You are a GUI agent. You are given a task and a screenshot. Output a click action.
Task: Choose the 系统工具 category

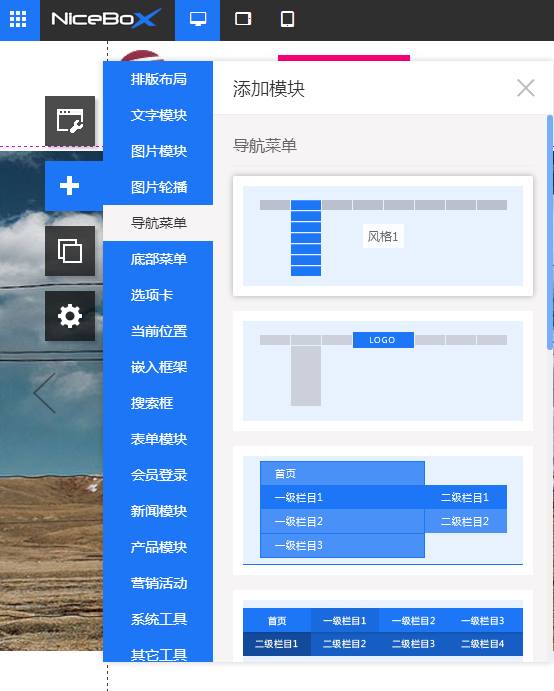click(x=158, y=619)
